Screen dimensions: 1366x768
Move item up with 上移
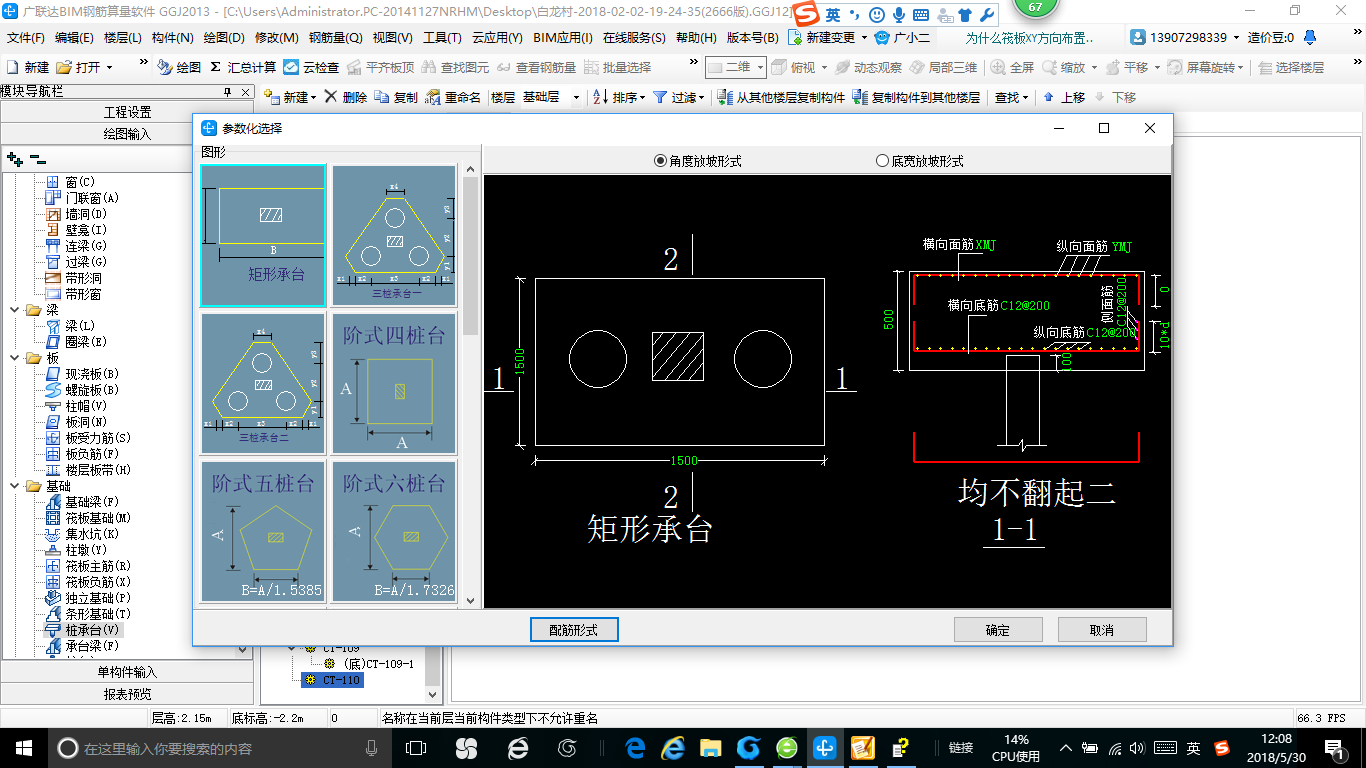click(1064, 97)
